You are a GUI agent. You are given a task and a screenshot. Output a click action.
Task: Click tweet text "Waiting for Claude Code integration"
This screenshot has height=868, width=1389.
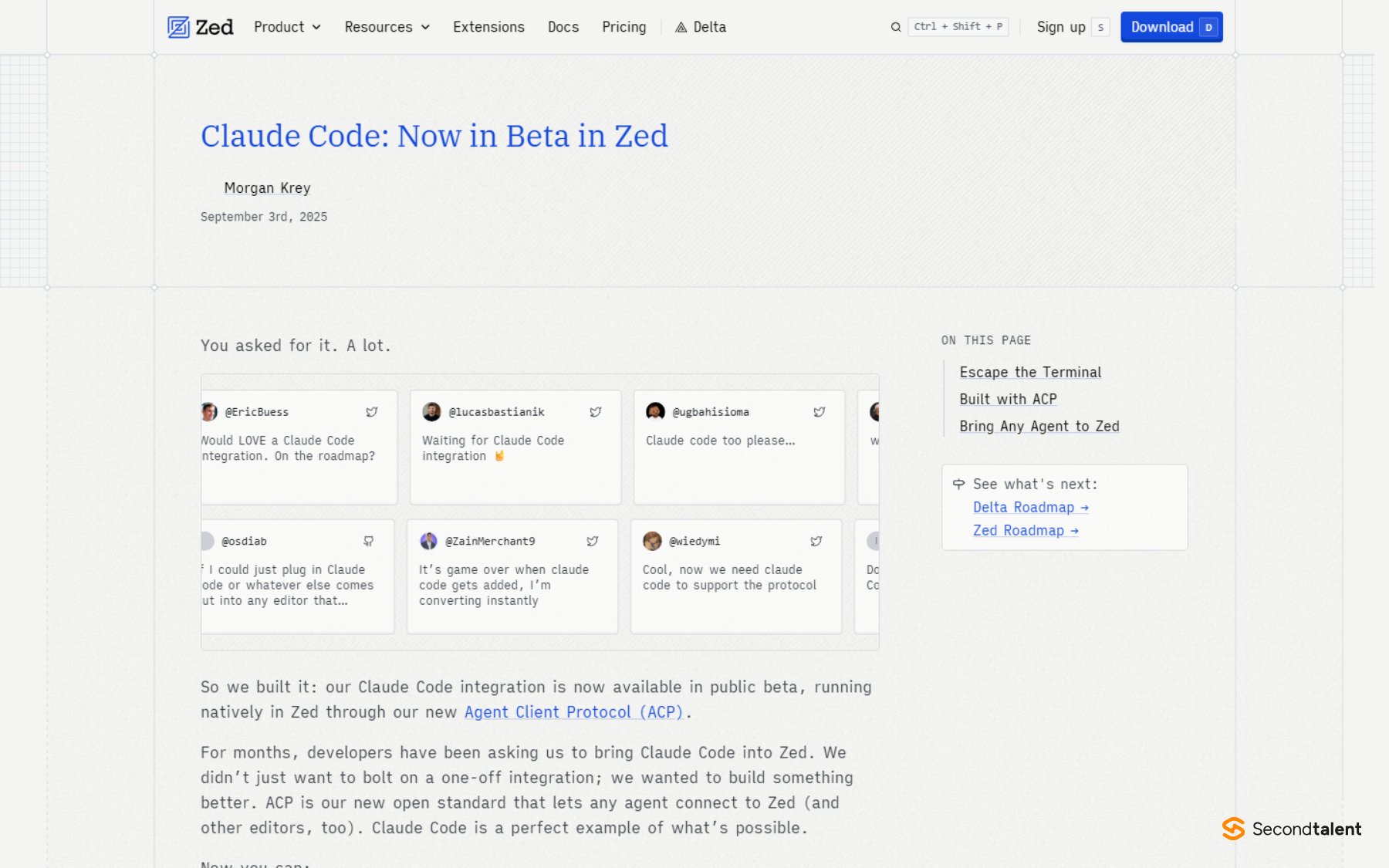[493, 448]
